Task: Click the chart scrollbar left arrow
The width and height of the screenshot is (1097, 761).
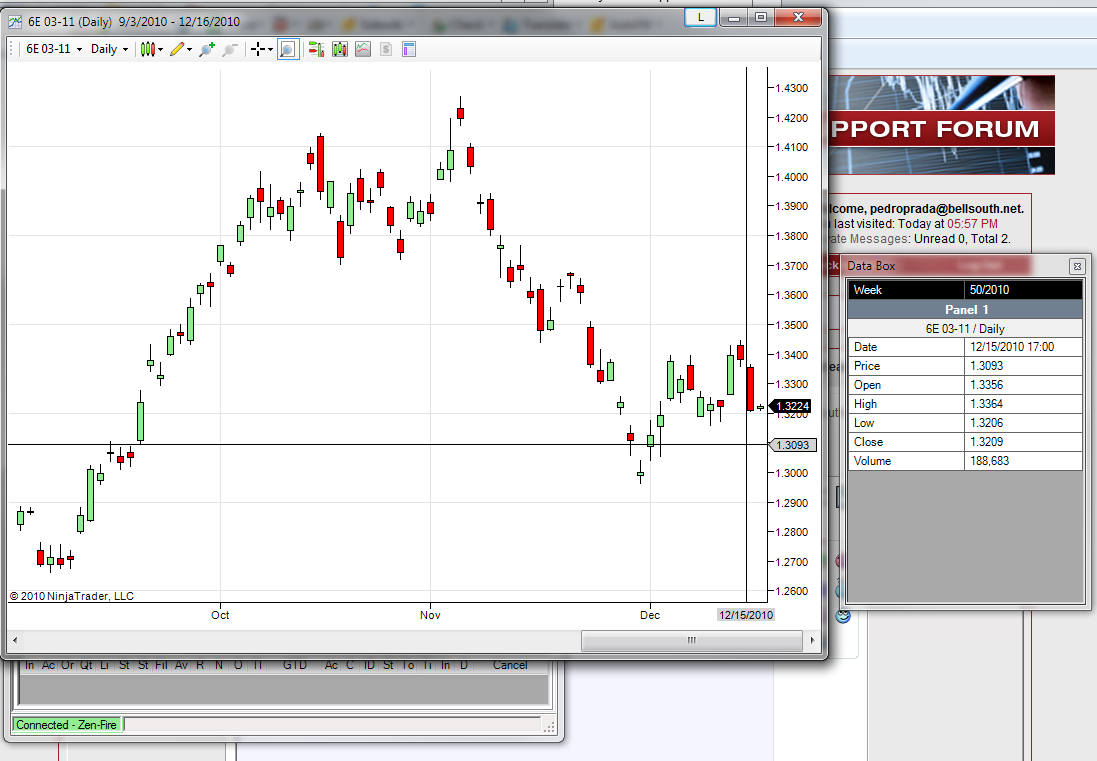Action: tap(15, 640)
